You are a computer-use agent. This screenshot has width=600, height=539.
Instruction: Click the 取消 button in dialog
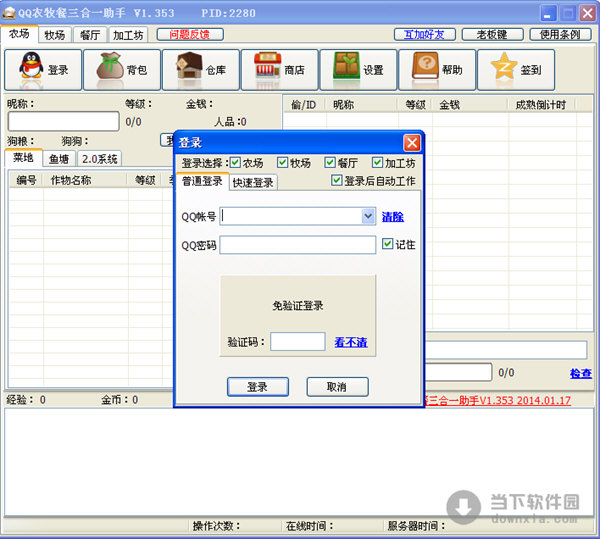(337, 387)
